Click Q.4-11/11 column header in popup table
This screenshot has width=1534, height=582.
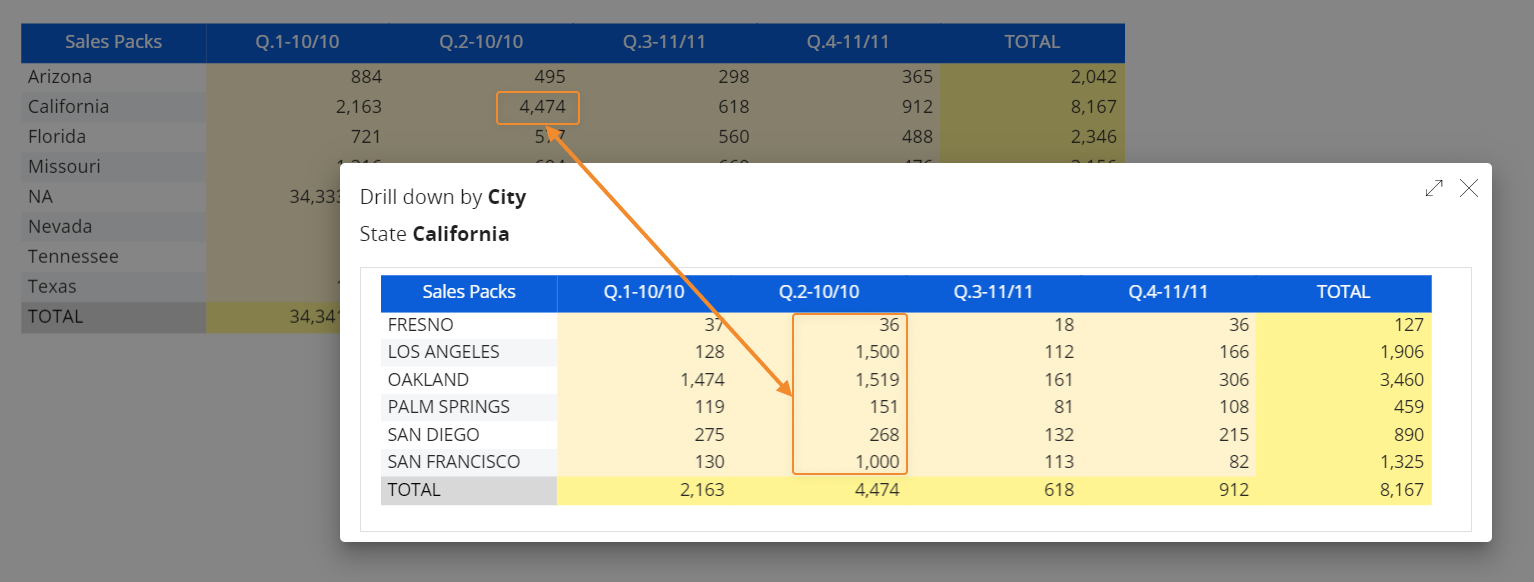click(x=1168, y=292)
